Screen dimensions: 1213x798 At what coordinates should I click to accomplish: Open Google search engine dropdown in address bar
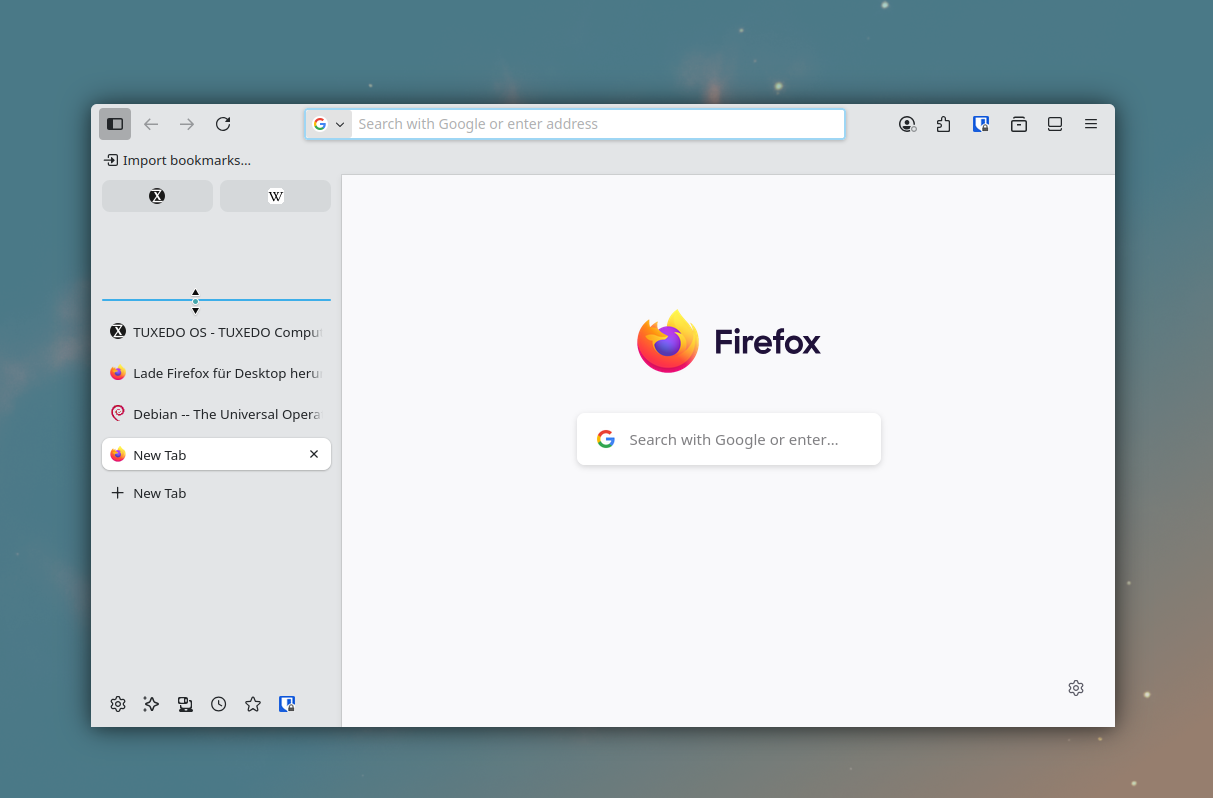click(328, 124)
